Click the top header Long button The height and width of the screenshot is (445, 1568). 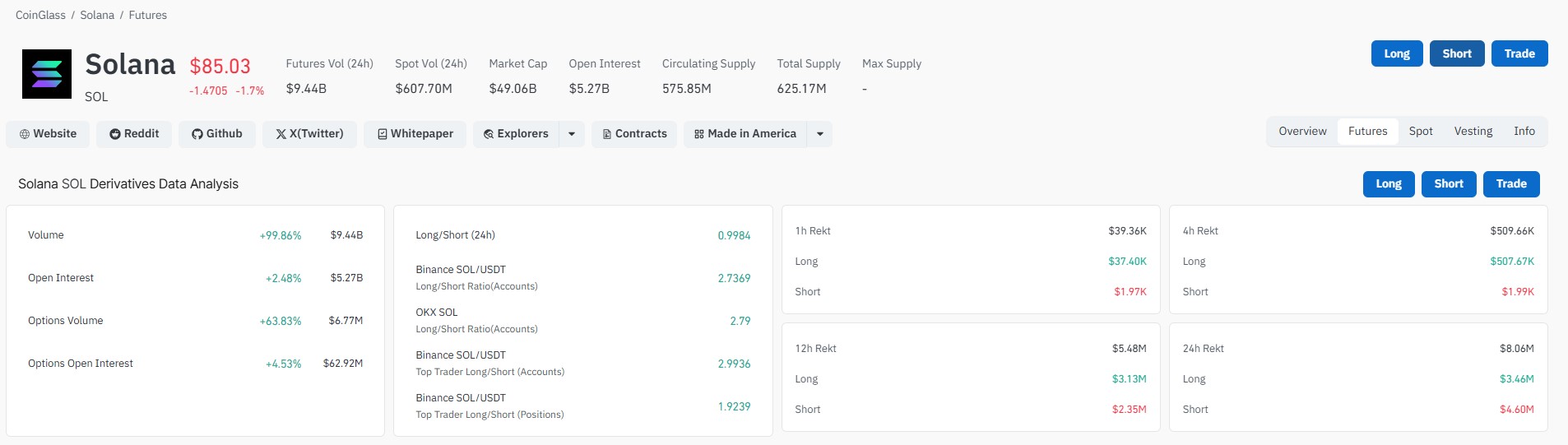(x=1397, y=53)
